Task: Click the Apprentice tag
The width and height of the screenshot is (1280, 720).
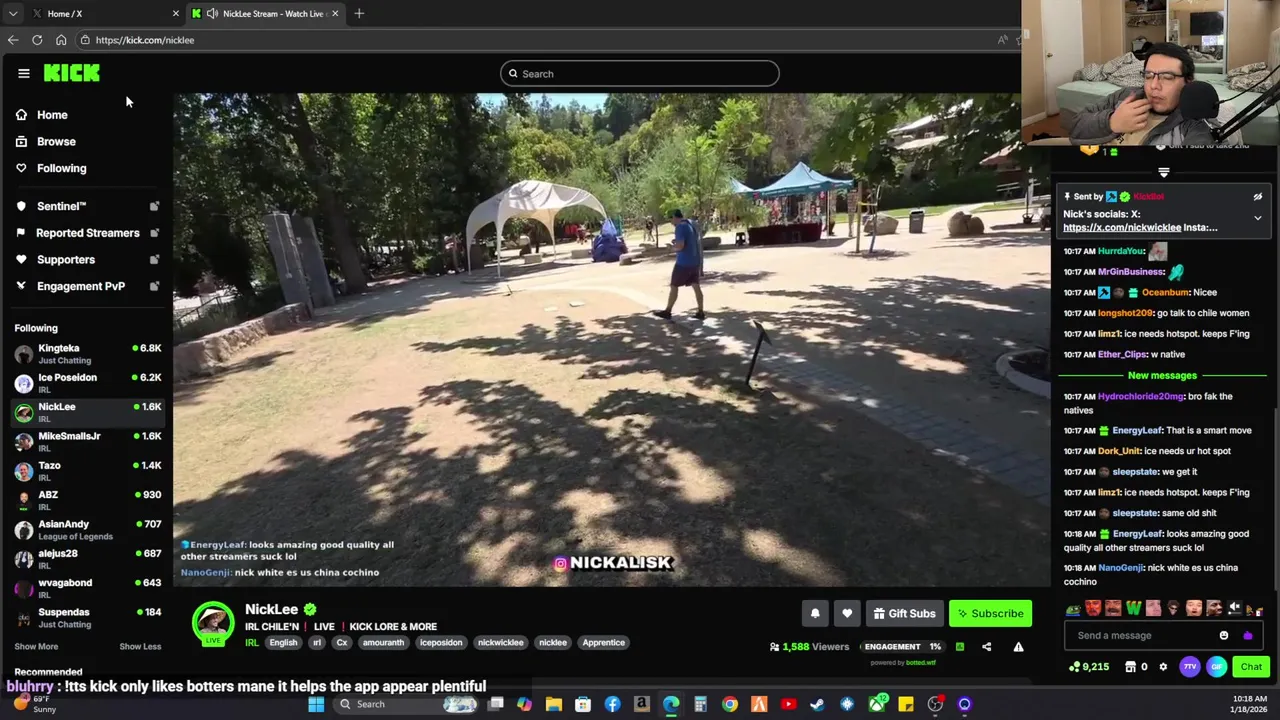Action: point(604,643)
